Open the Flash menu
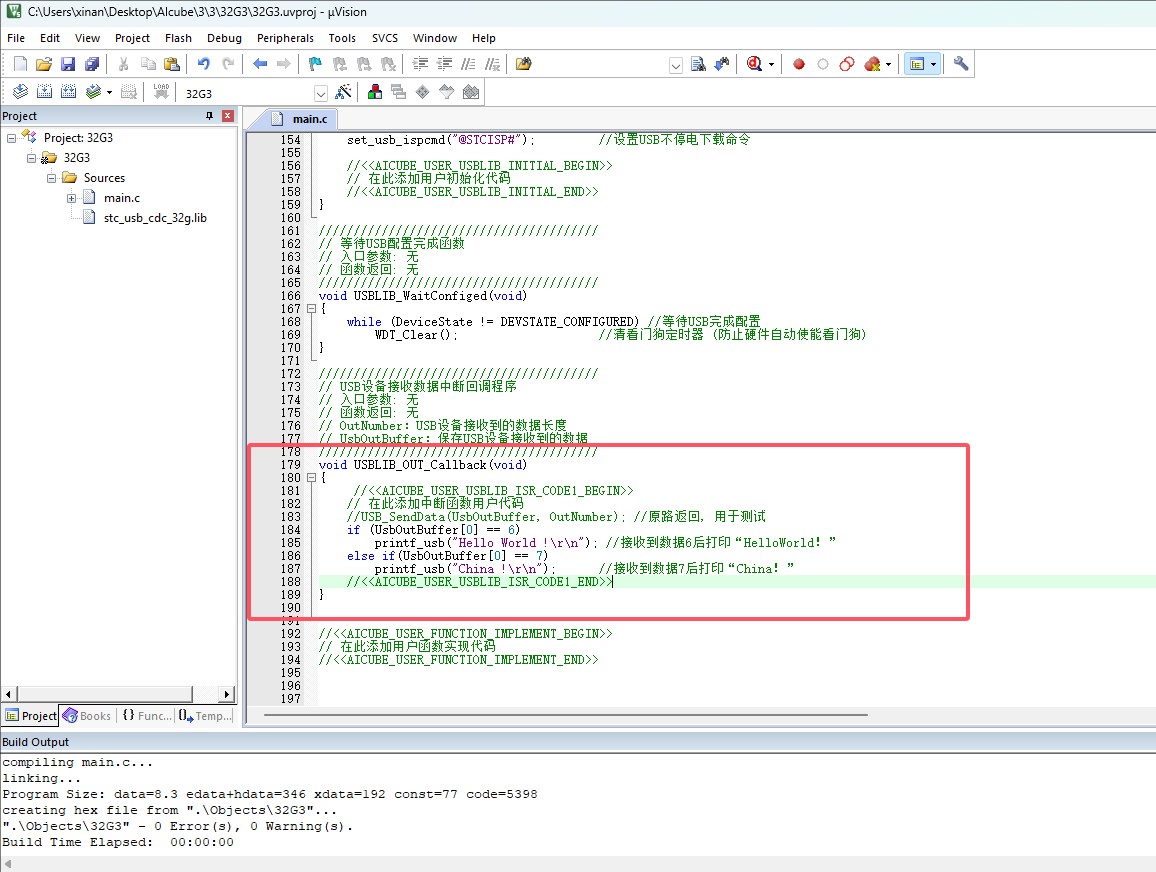 click(x=178, y=38)
